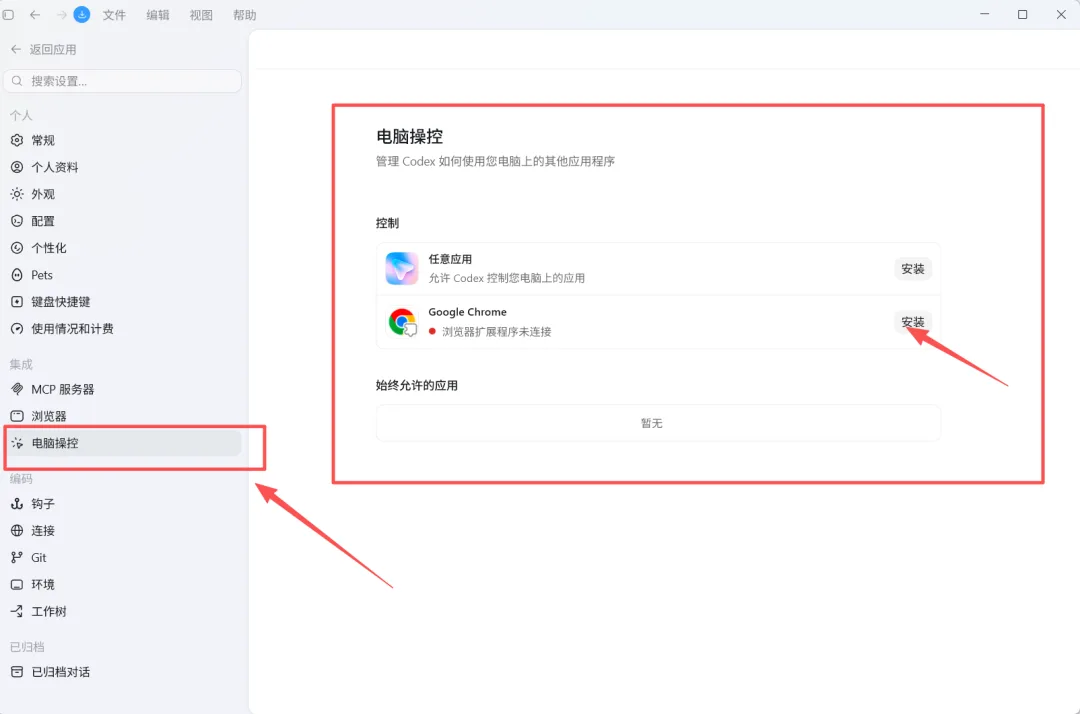Click 安装 for 任意应用
1080x714 pixels.
click(913, 269)
